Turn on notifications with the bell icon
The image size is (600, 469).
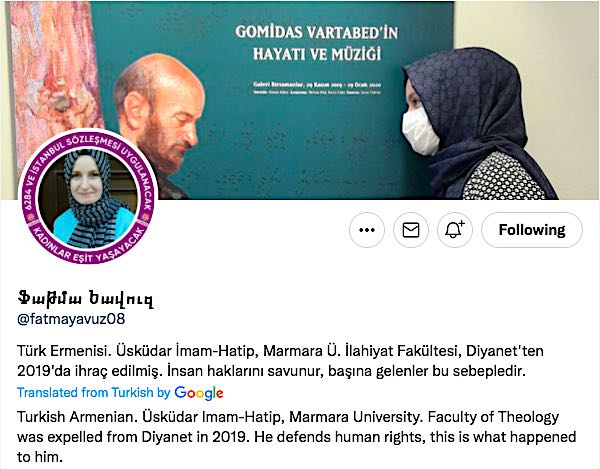click(455, 230)
